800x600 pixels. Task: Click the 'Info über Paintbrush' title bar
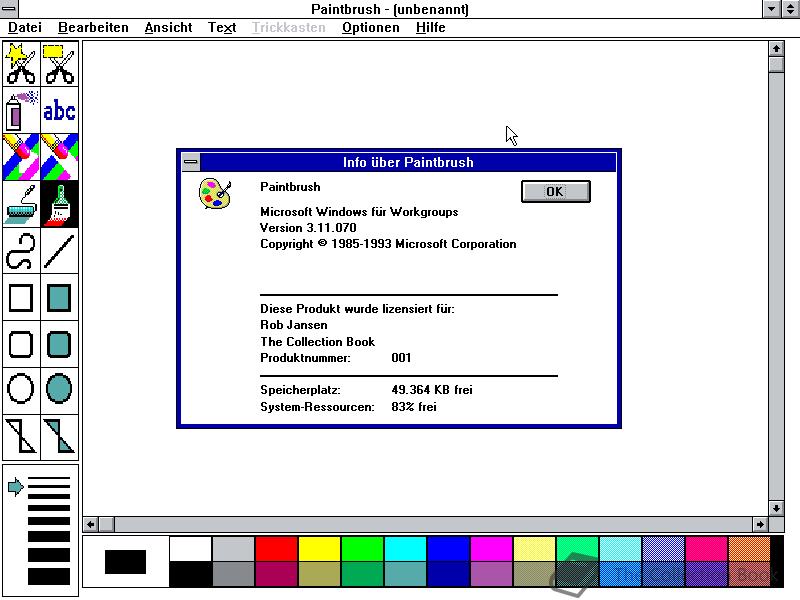(408, 162)
